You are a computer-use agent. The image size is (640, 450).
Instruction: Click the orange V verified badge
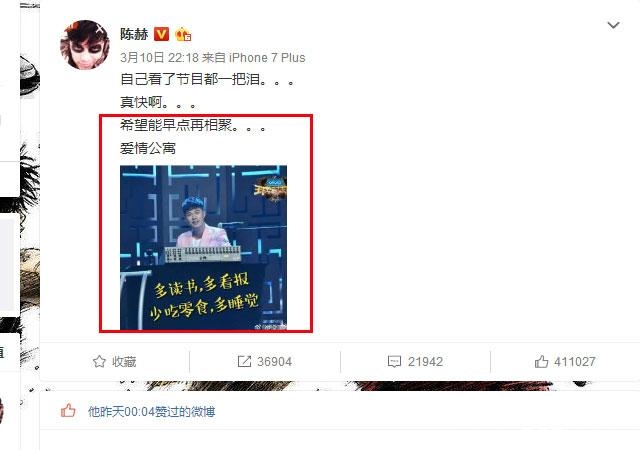(161, 34)
